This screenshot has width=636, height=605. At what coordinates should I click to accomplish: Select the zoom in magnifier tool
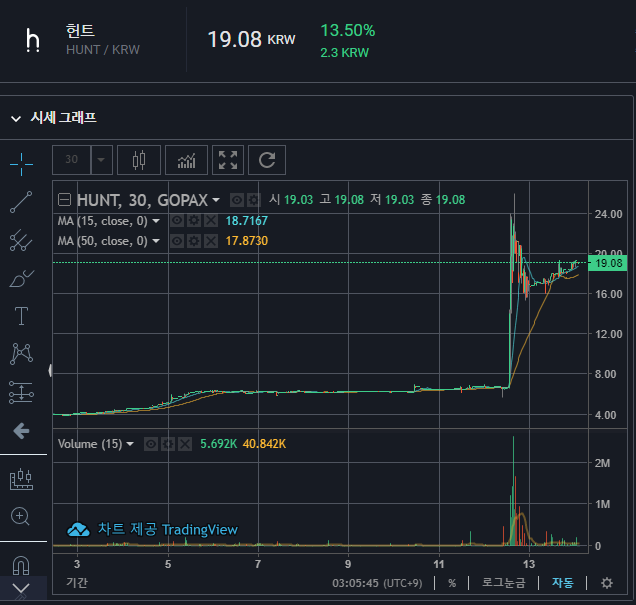click(x=20, y=517)
